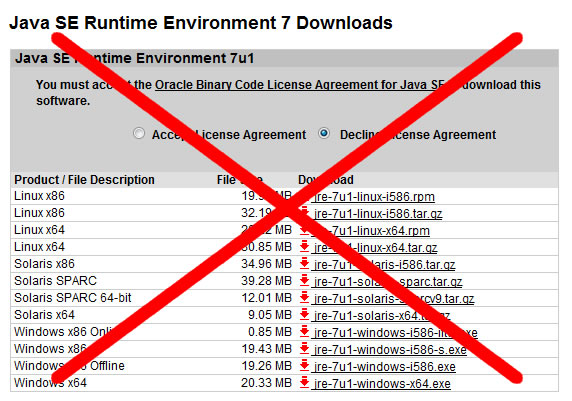Screen dimensions: 572x401
Task: Click red download arrow for linux-i586.tar.gz
Action: [x=304, y=212]
